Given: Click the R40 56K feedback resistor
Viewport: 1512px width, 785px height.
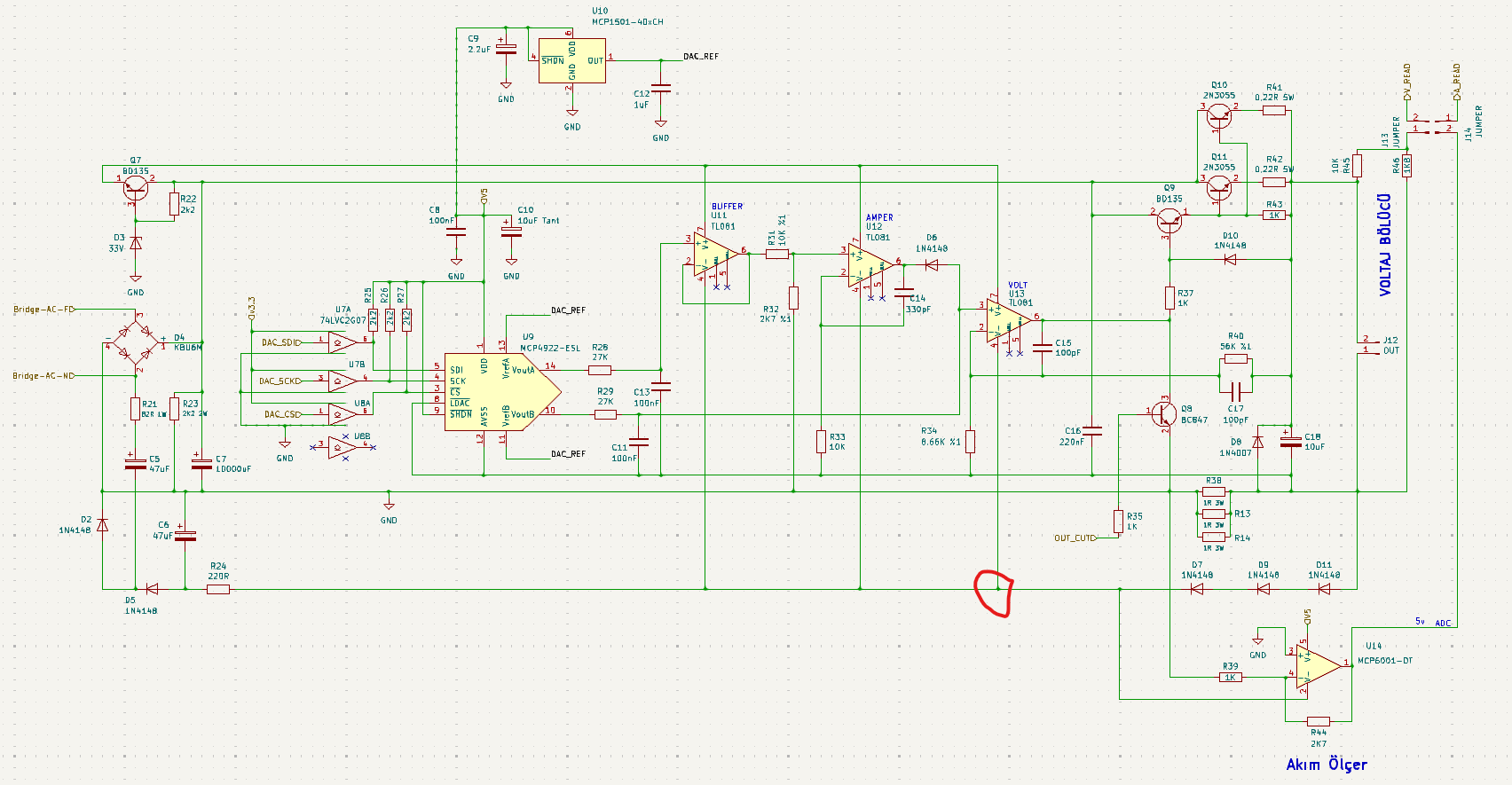Looking at the screenshot, I should pyautogui.click(x=1235, y=359).
